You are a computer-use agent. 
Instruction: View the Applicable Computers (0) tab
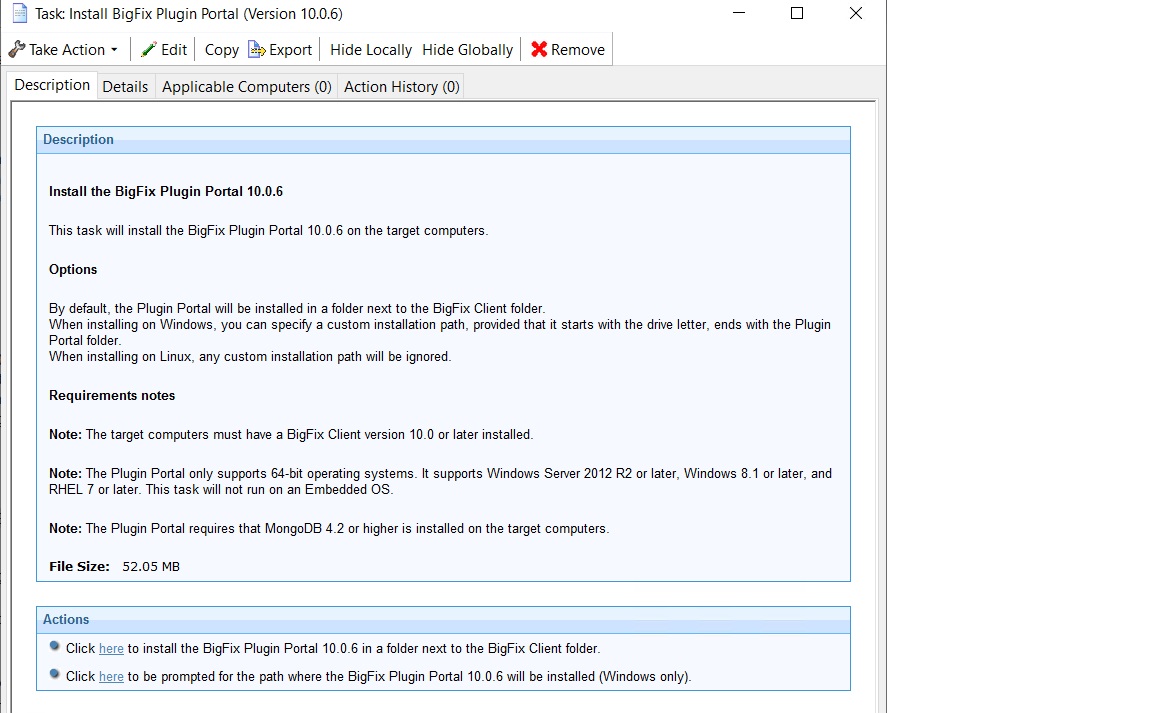(x=246, y=87)
